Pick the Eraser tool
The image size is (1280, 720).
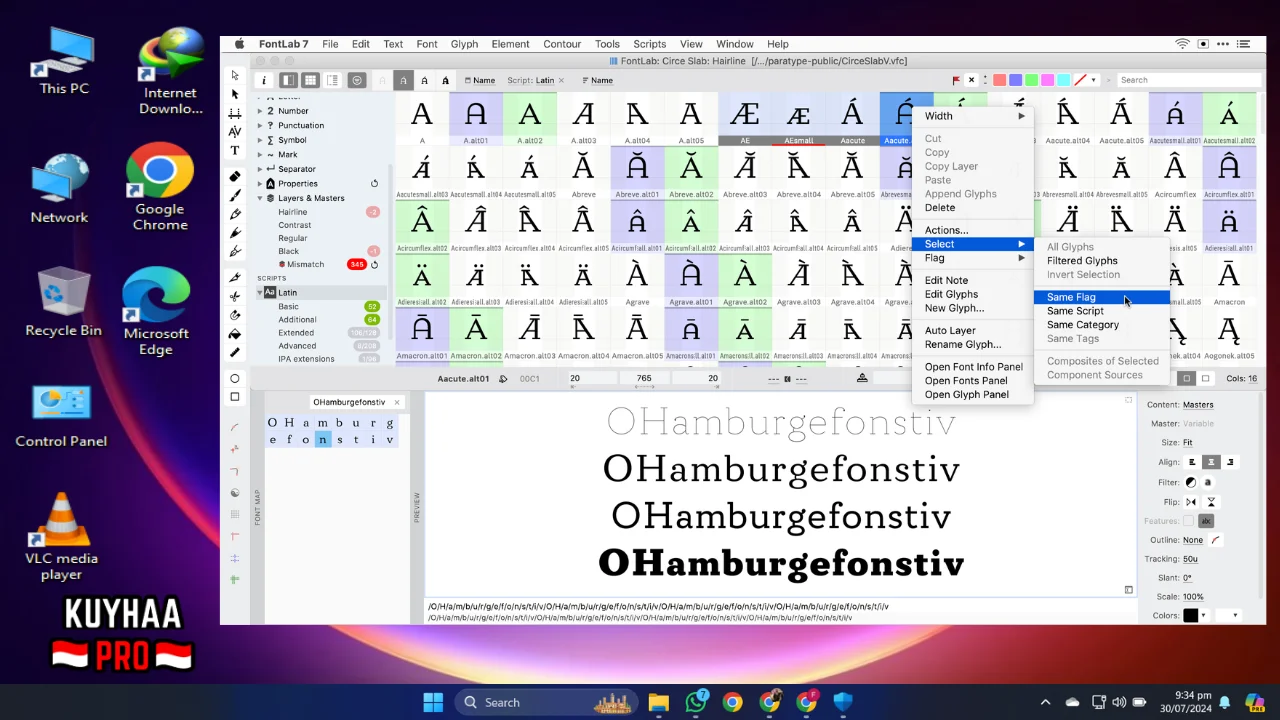pos(235,177)
